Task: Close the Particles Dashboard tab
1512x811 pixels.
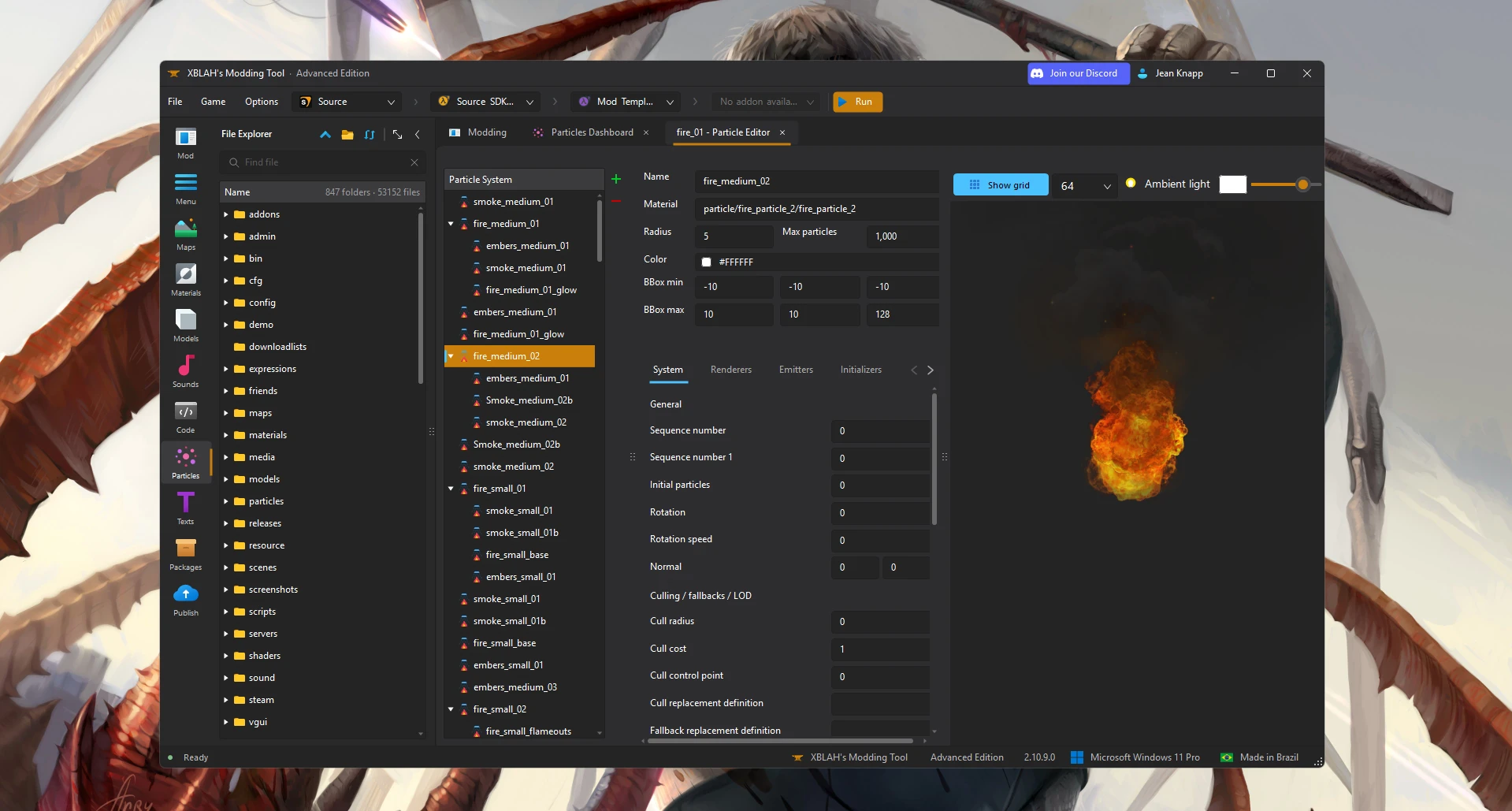Action: pyautogui.click(x=646, y=132)
